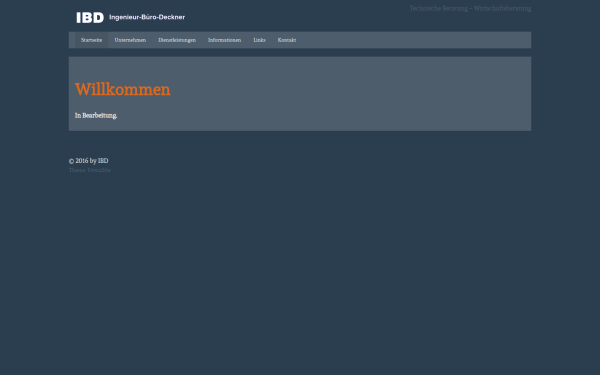Click the IBD Ingenieur-Büro-Deckner logo
This screenshot has width=600, height=375.
(130, 18)
